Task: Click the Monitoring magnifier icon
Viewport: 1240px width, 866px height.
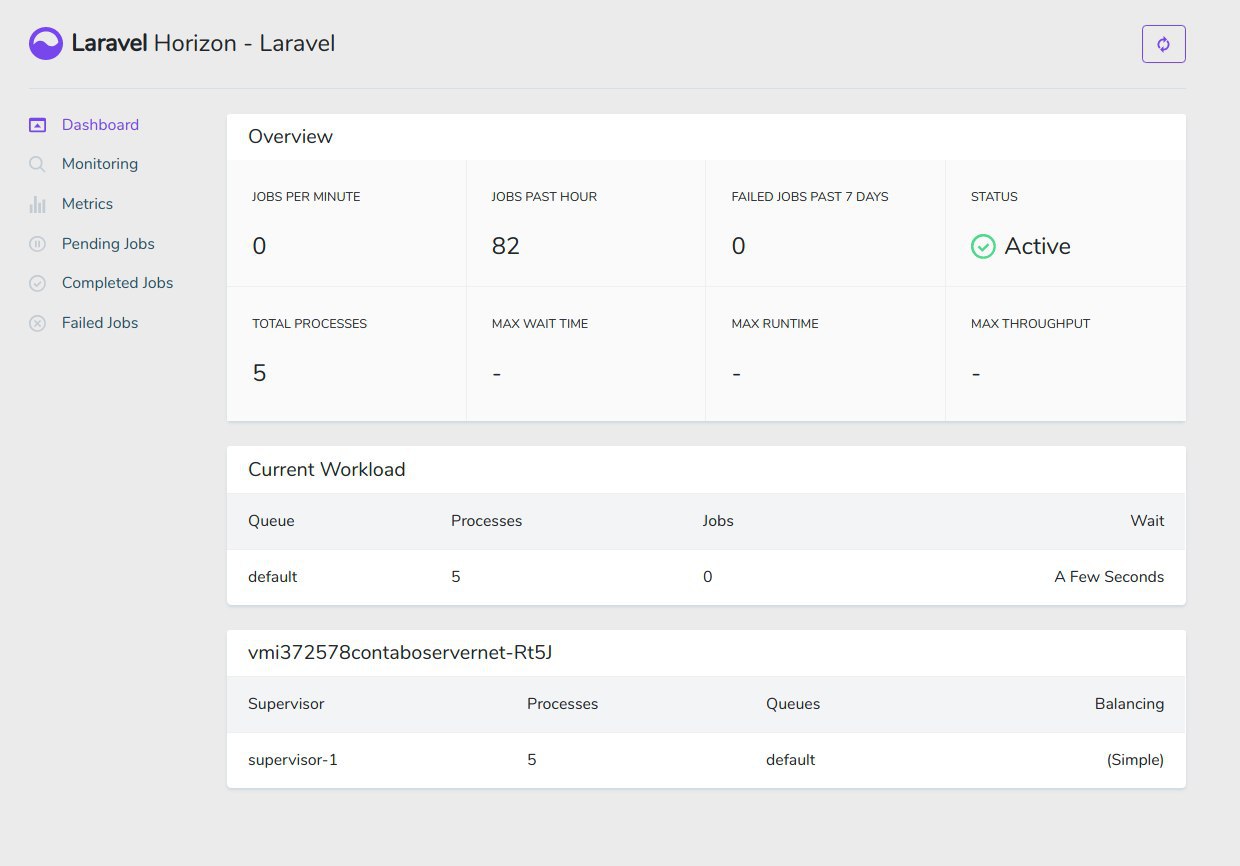Action: (38, 164)
